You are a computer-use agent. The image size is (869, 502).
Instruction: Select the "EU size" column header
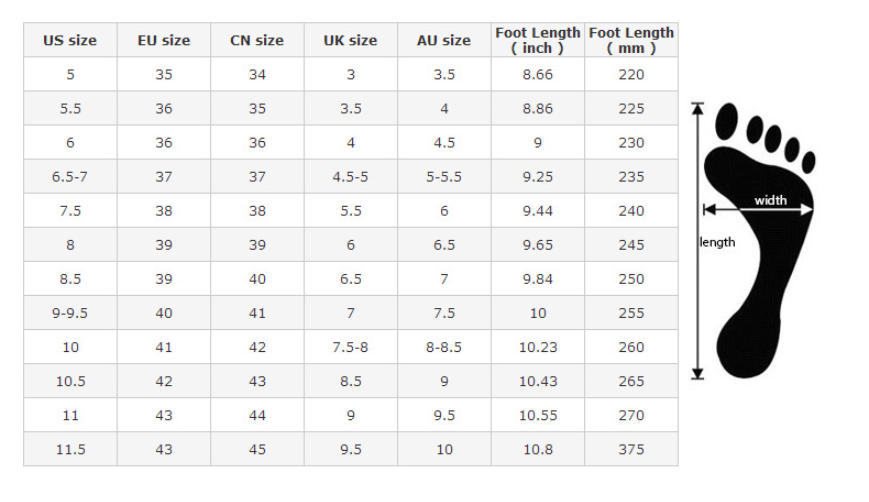(163, 41)
